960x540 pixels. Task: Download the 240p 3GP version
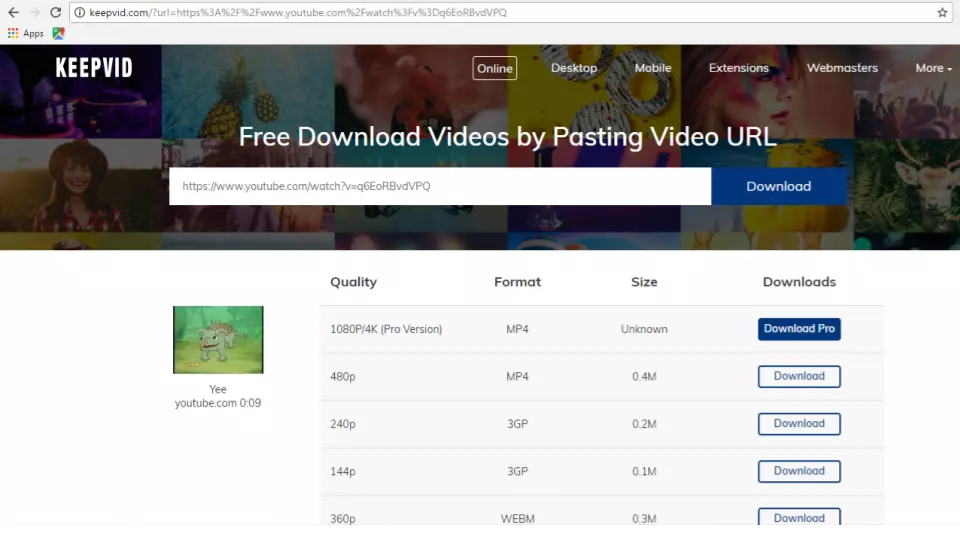click(799, 424)
